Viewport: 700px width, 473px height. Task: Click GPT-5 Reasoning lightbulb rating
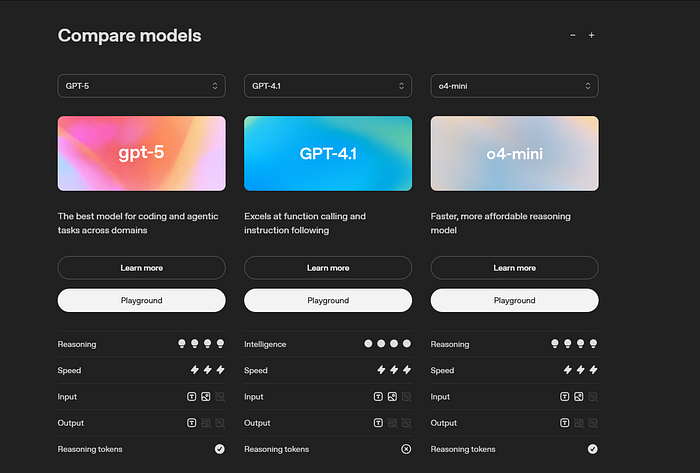coord(201,344)
